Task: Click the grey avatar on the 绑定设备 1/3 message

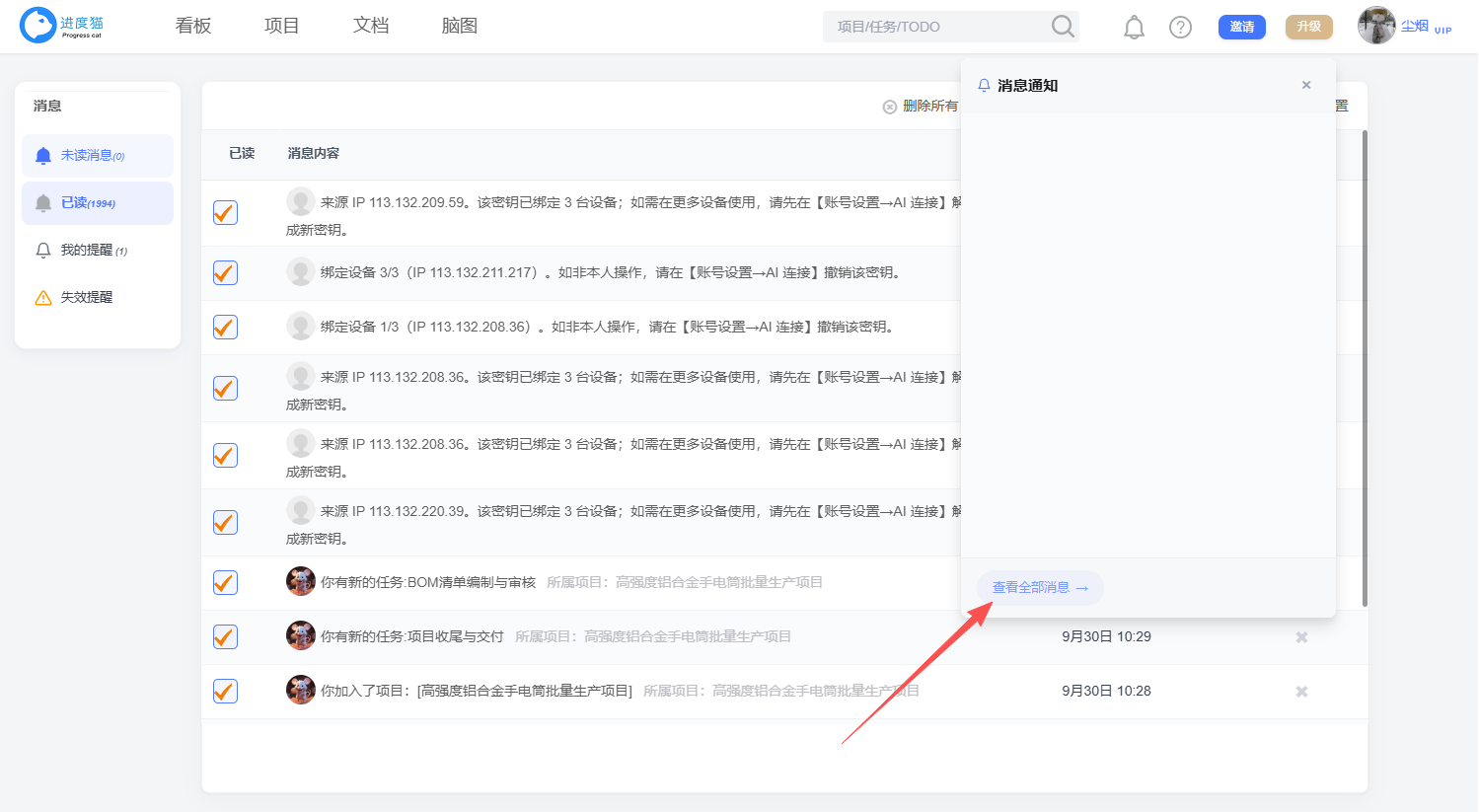Action: [301, 326]
